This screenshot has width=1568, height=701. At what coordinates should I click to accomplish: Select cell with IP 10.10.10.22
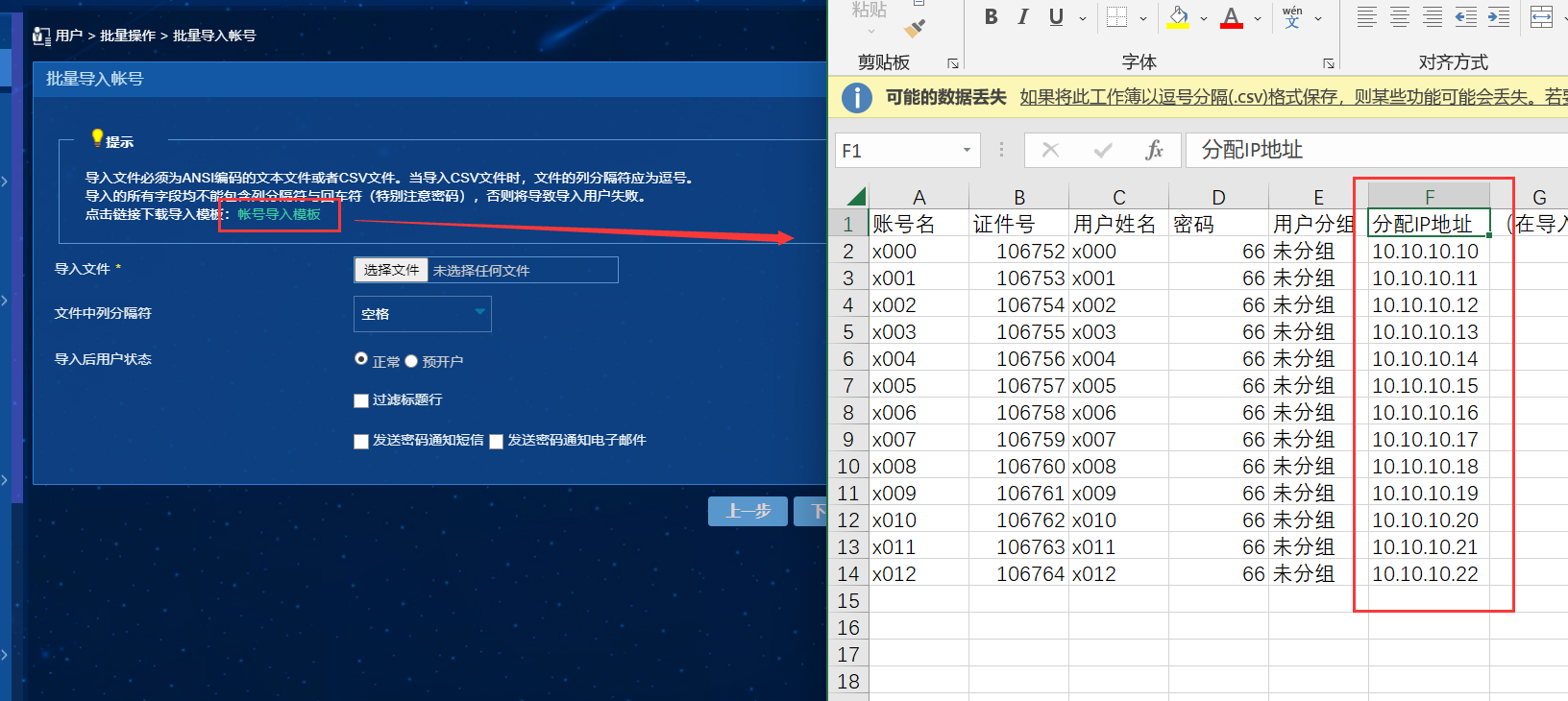pos(1429,574)
